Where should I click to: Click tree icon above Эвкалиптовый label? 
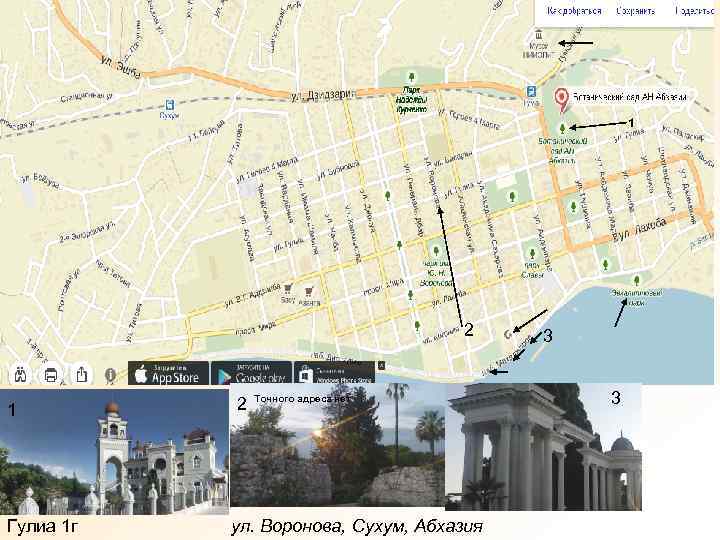click(x=636, y=280)
